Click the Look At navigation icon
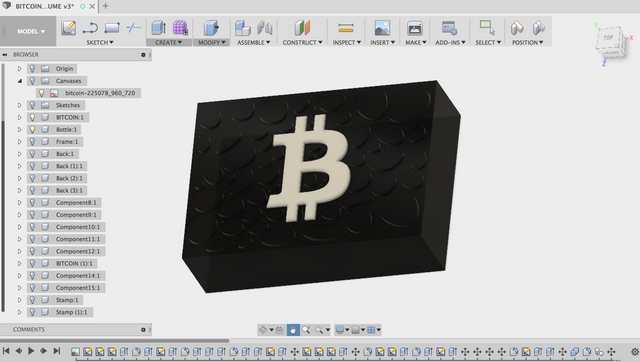The width and height of the screenshot is (640, 362). 280,330
